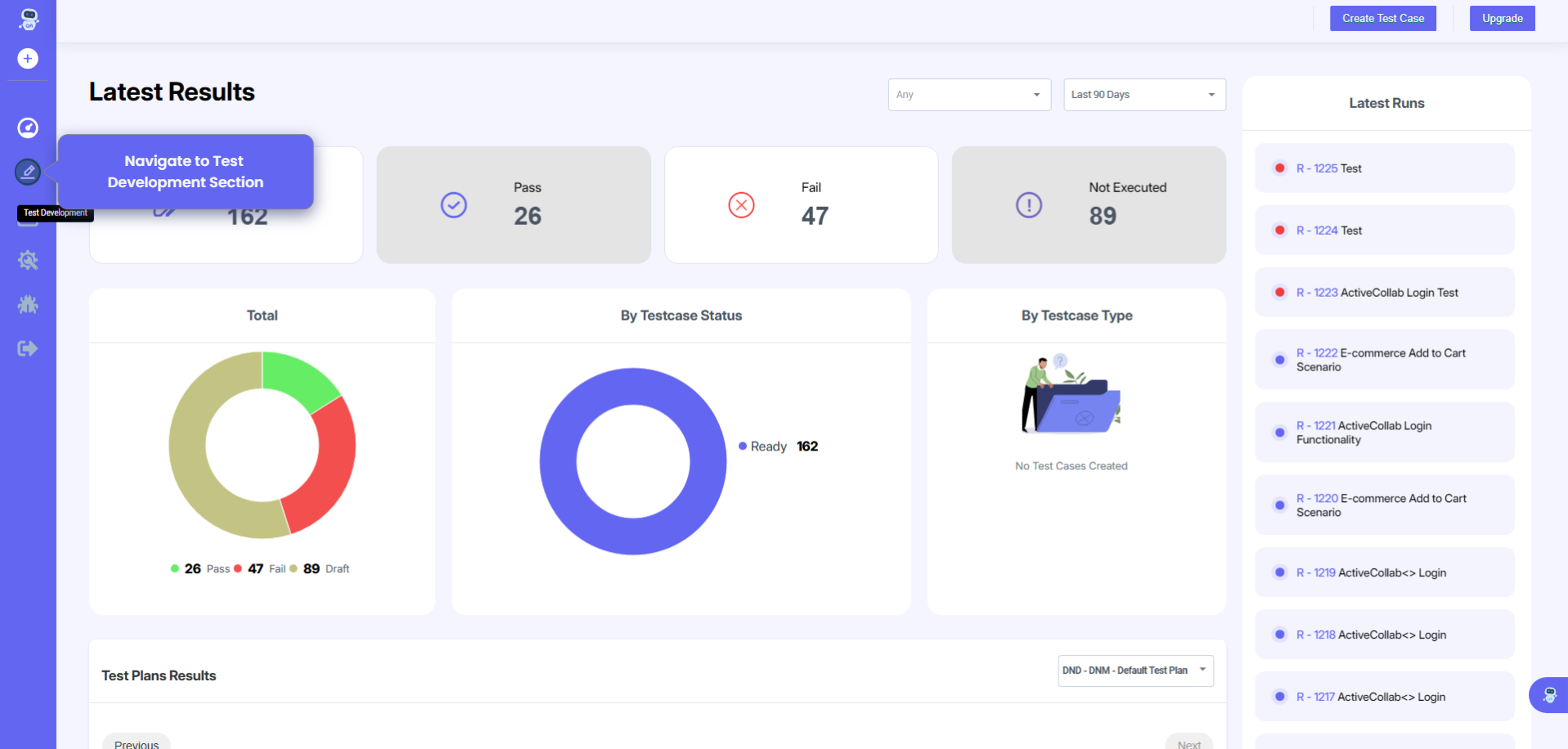This screenshot has width=1568, height=749.
Task: Open the gear and wrench settings icon
Action: click(x=28, y=261)
